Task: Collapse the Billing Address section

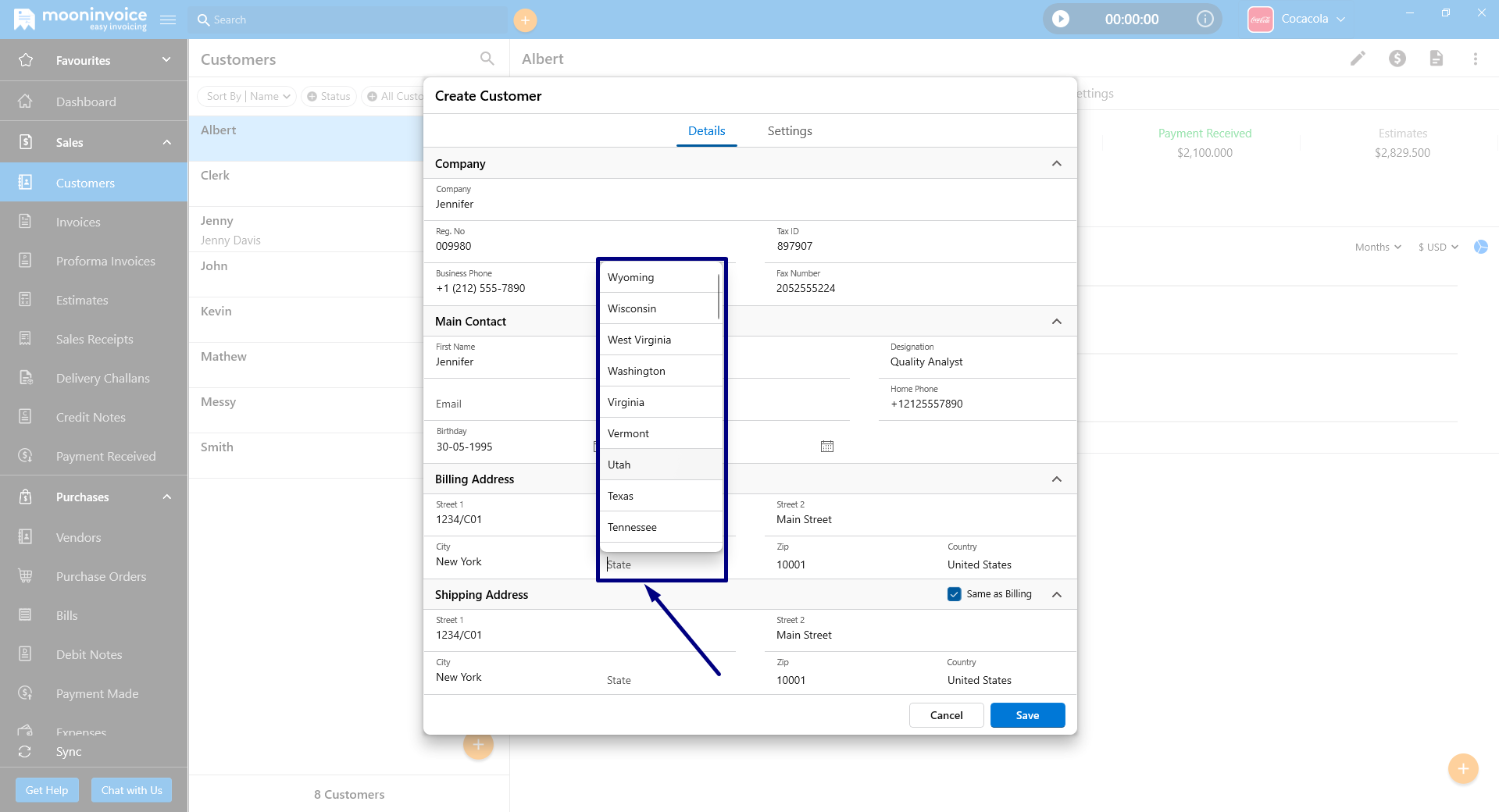Action: [1057, 479]
